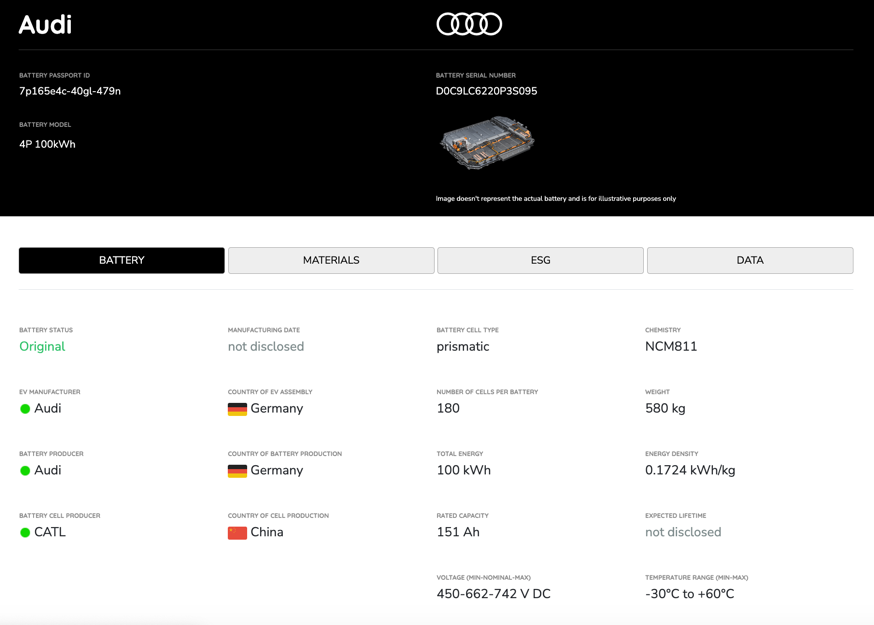Click green status dot beside EV manufacturer Audi
Screen dimensions: 874x625
(25, 409)
